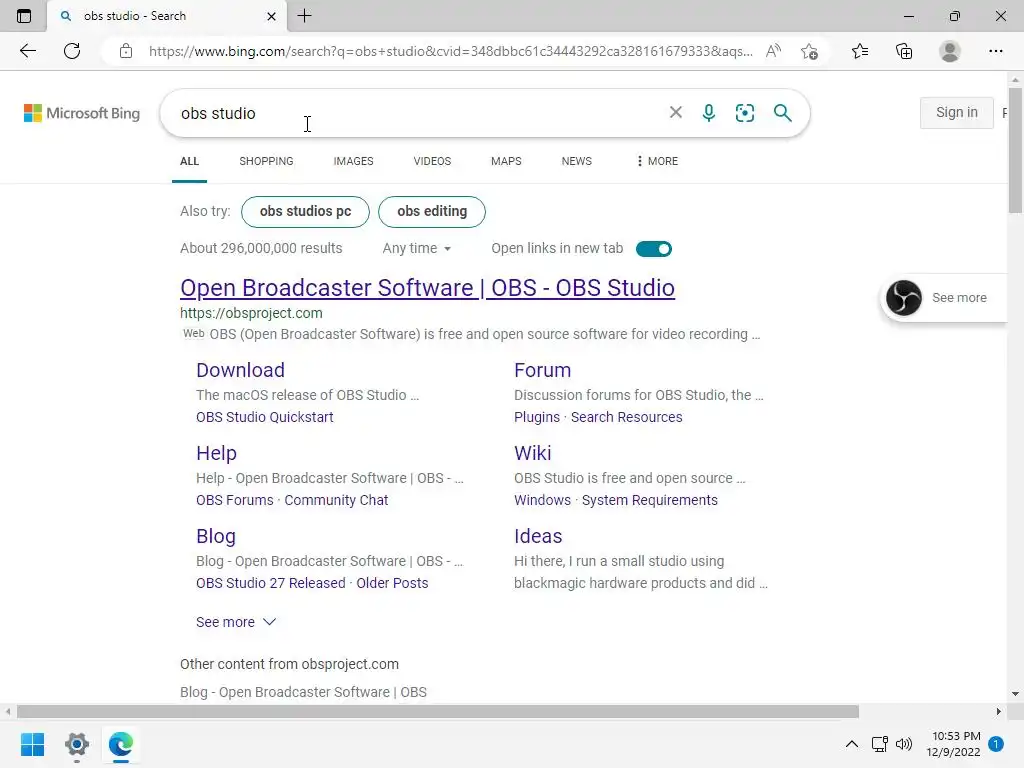Show hidden tray icons chevron

[x=852, y=744]
